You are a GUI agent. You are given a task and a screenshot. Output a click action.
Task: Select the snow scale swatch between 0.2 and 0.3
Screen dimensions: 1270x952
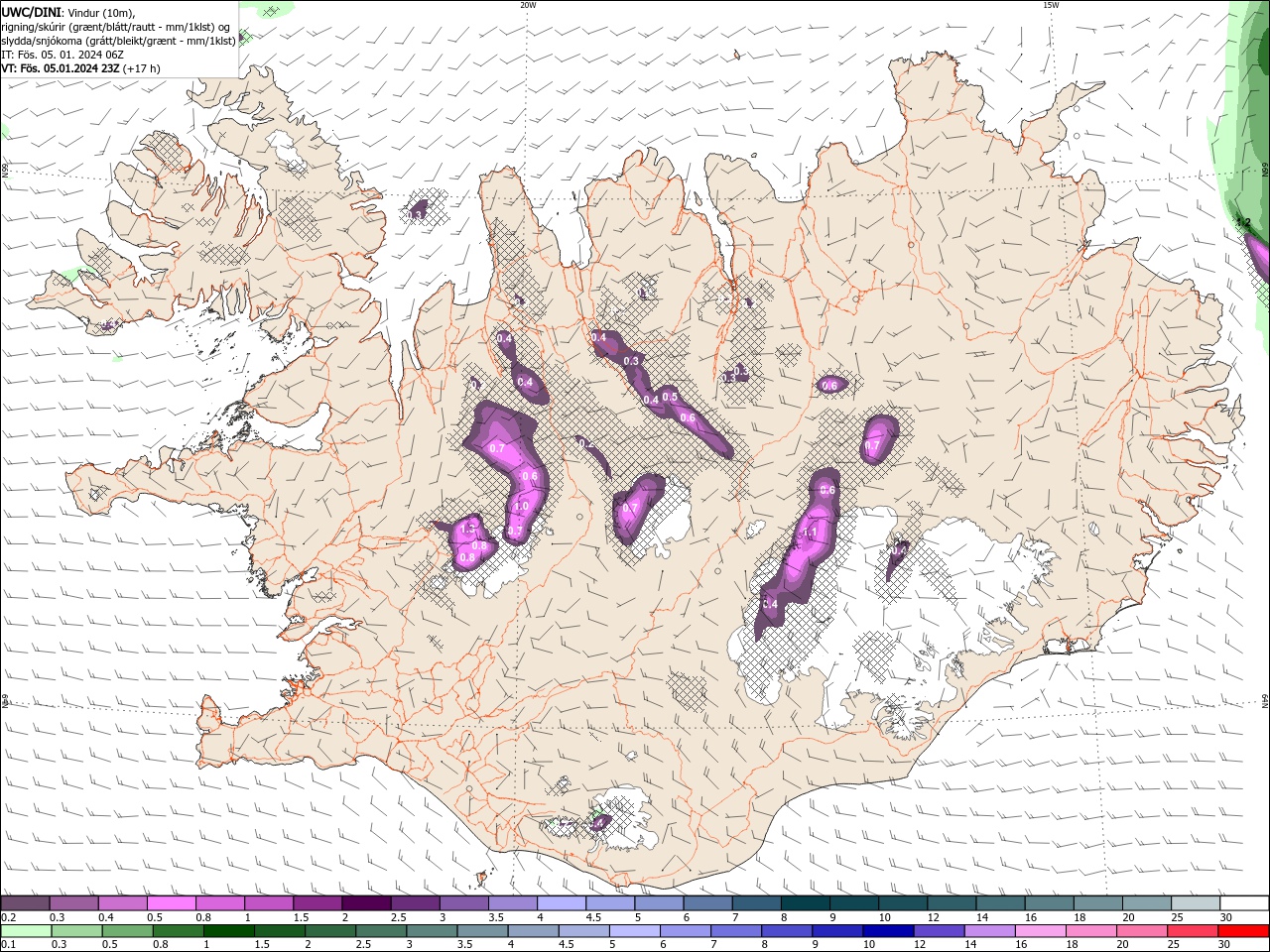25,903
